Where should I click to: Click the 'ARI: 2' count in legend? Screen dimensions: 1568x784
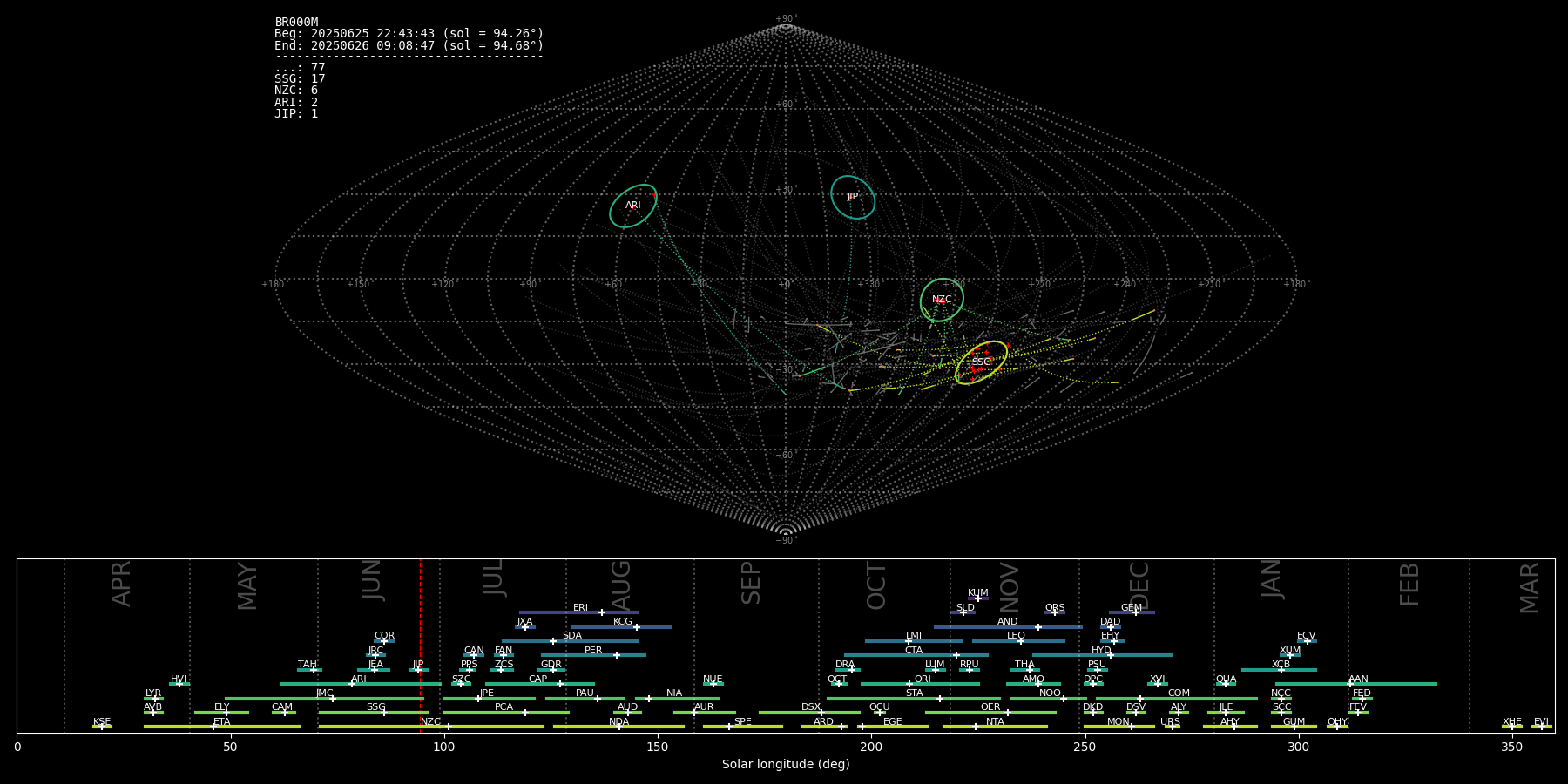tap(296, 103)
